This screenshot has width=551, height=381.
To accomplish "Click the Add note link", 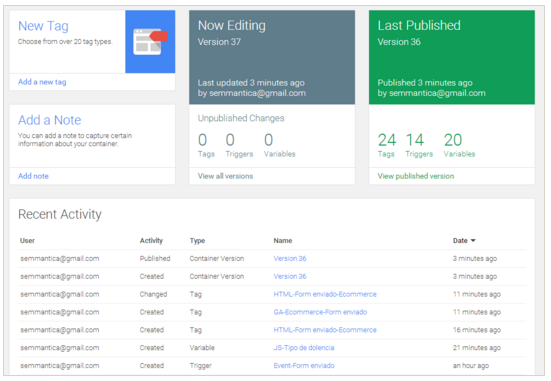I will 33,176.
